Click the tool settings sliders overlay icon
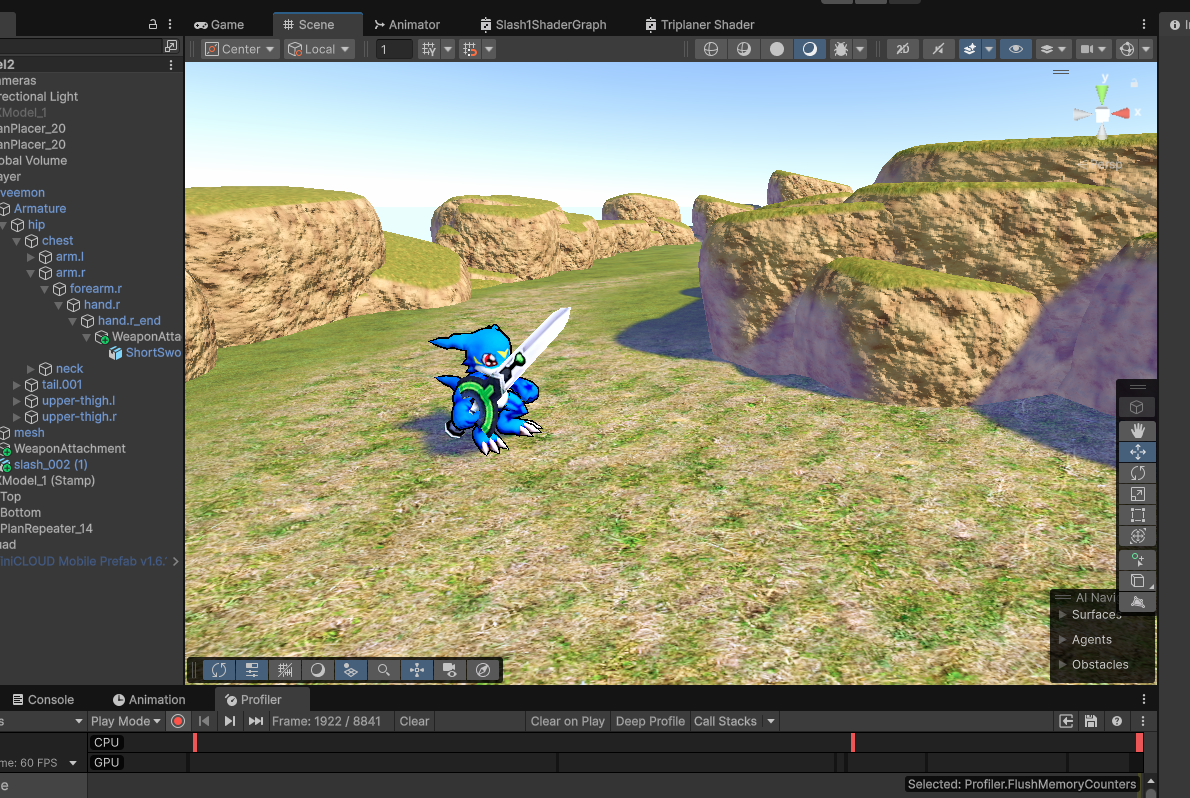1190x798 pixels. tap(252, 670)
